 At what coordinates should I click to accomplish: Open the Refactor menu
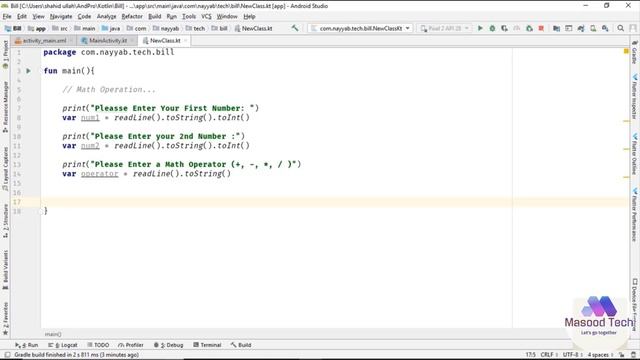[132, 16]
